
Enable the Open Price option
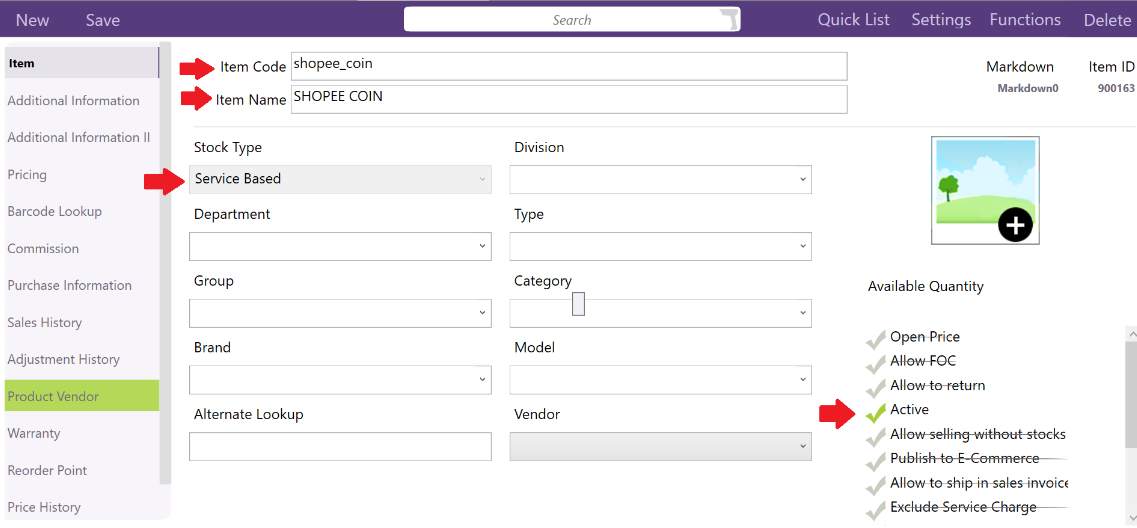point(876,338)
